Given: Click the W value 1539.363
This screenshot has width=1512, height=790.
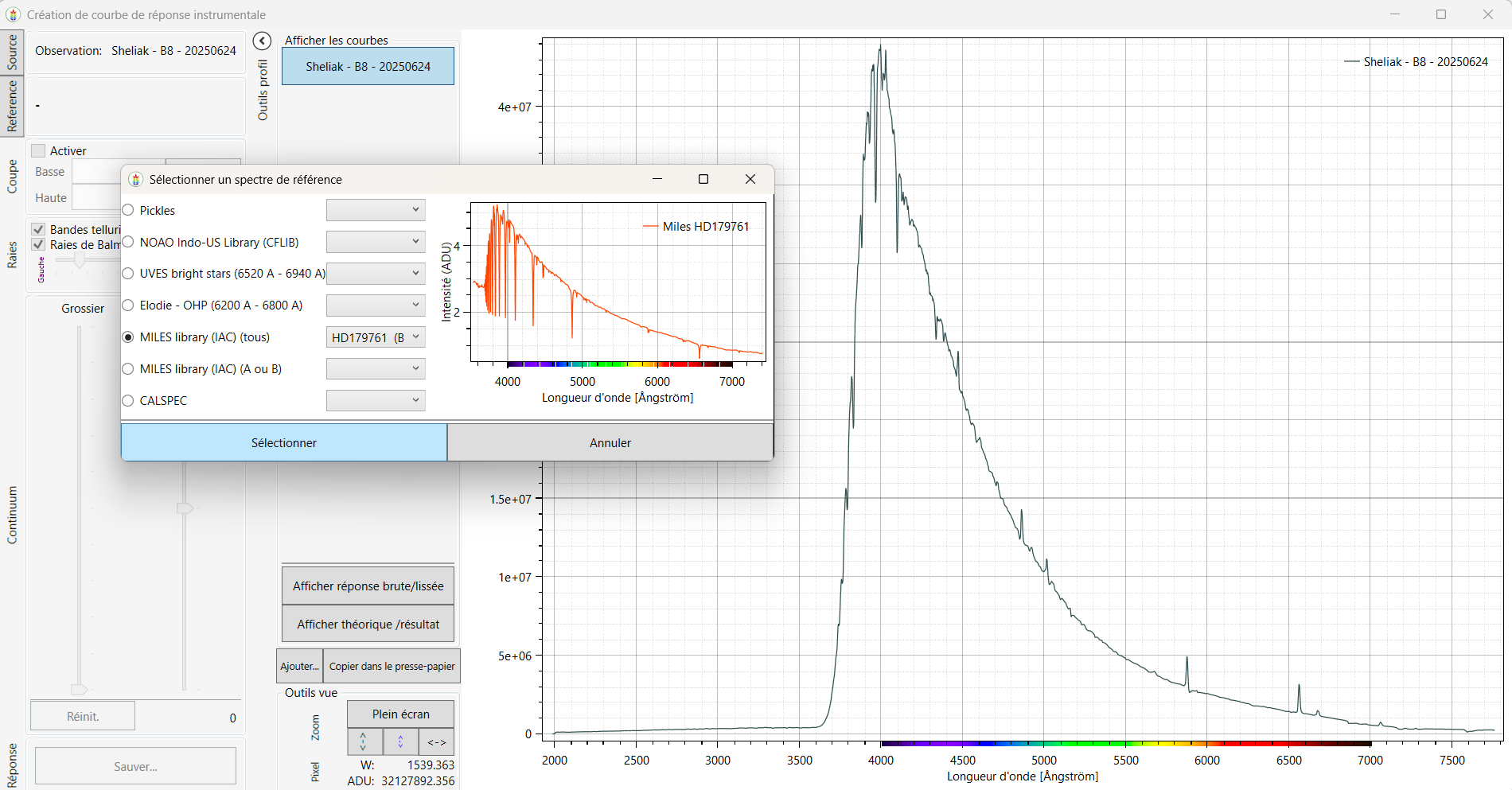Looking at the screenshot, I should (431, 765).
